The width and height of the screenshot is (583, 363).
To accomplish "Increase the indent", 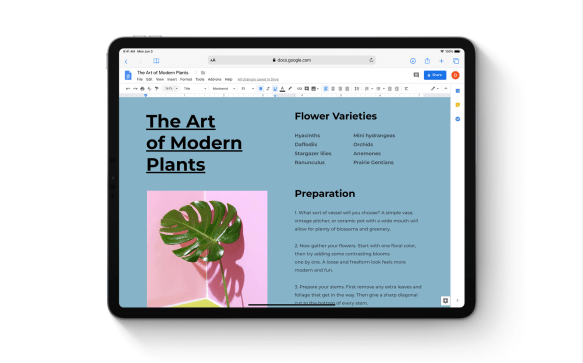I will pyautogui.click(x=397, y=89).
